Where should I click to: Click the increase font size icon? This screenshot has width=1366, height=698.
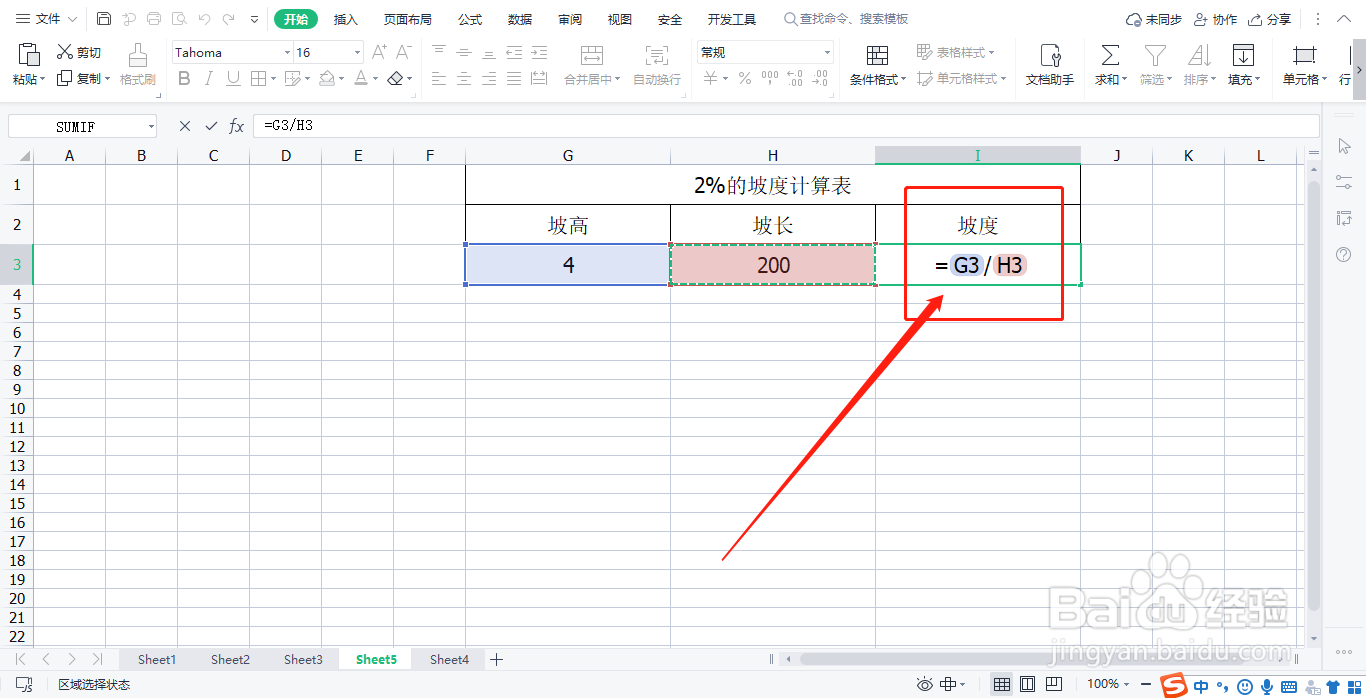click(x=377, y=51)
